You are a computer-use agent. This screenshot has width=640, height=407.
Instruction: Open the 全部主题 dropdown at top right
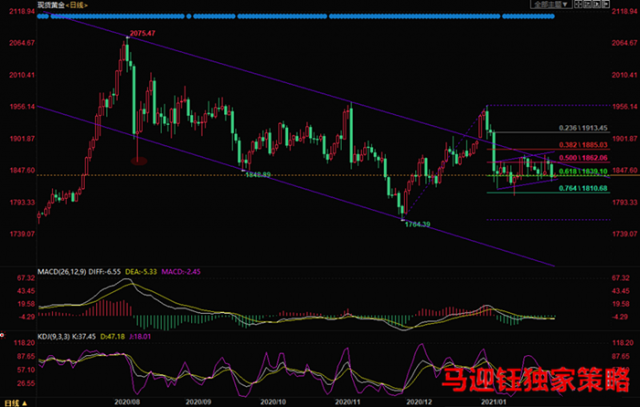tap(551, 4)
